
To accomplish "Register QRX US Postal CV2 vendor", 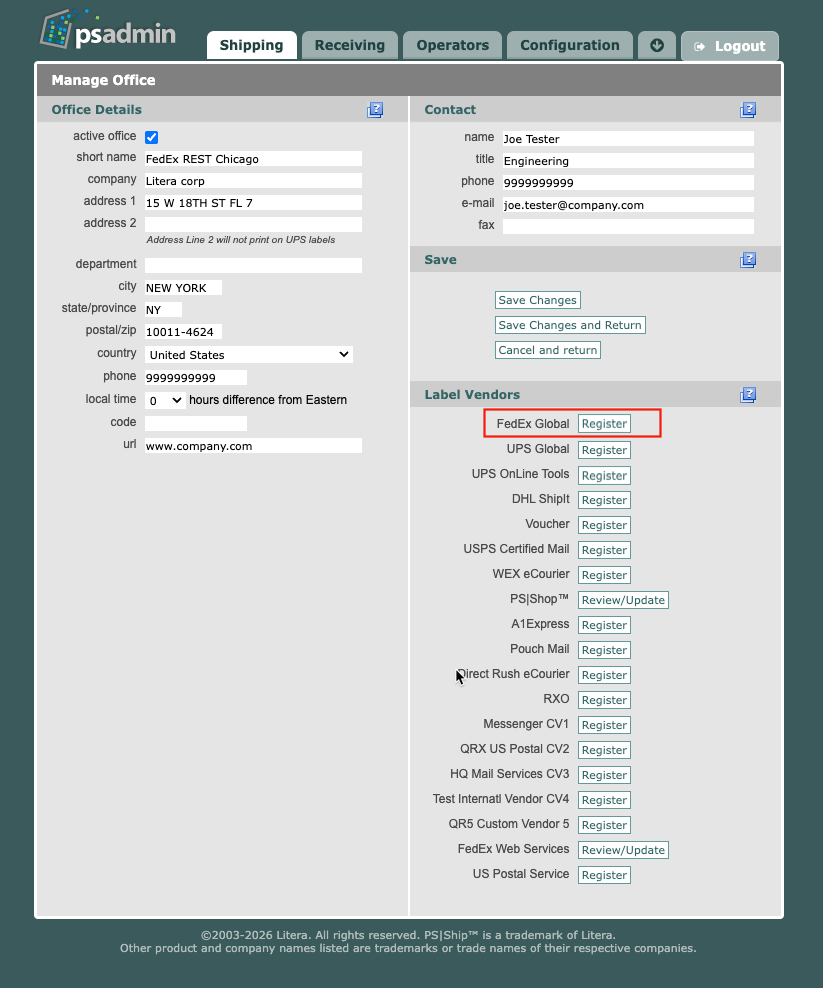I will (x=604, y=750).
